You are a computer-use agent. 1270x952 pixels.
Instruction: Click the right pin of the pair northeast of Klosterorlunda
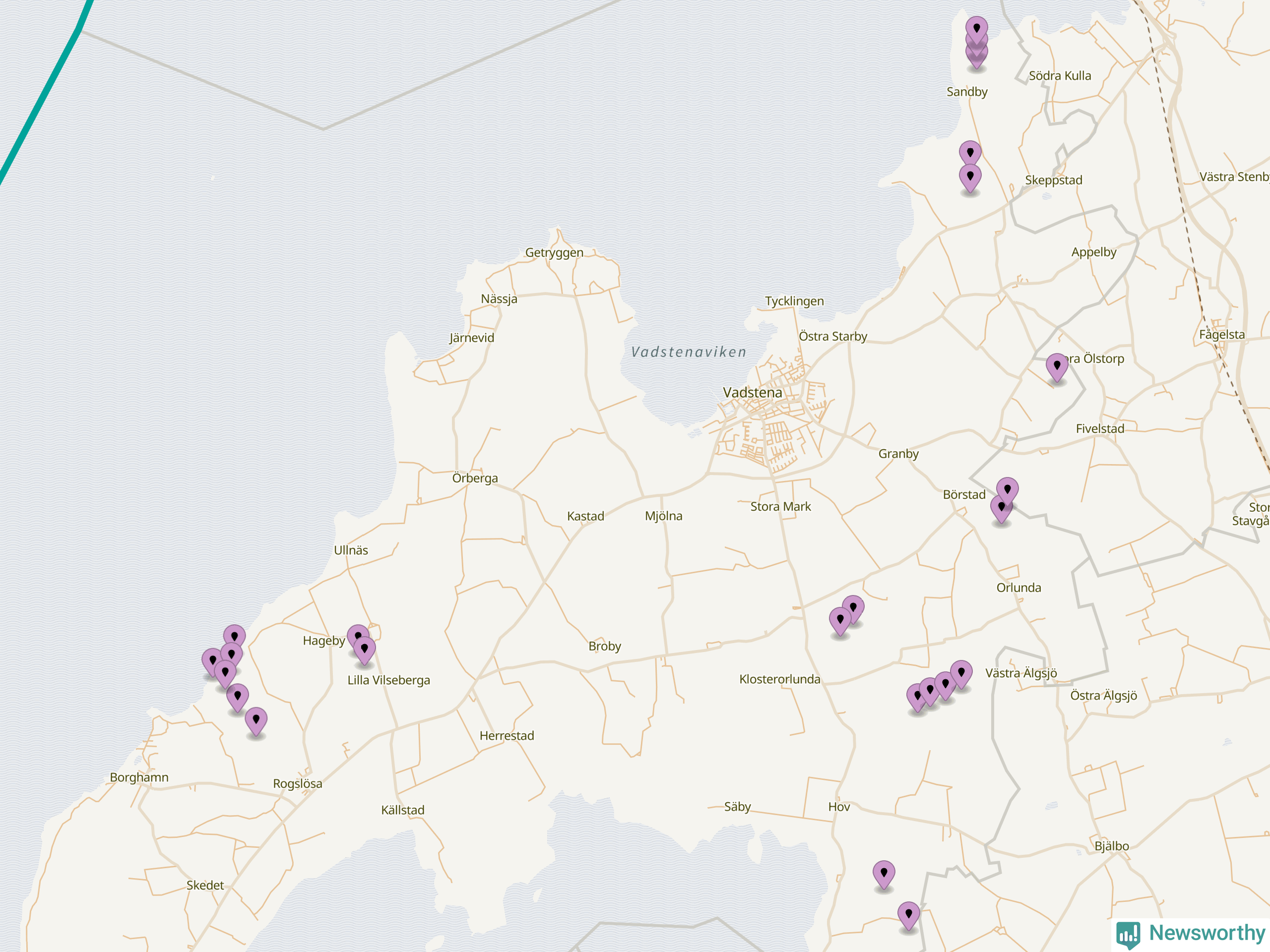[x=853, y=608]
